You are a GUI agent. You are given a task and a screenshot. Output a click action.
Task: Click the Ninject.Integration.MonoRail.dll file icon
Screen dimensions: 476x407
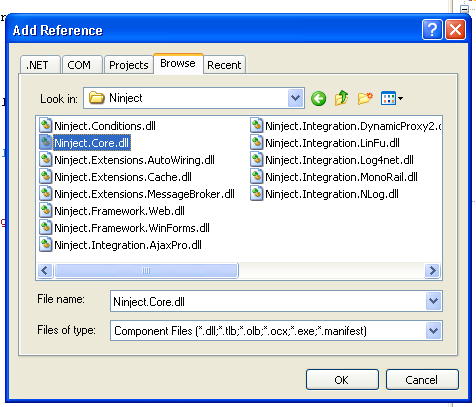[x=257, y=177]
